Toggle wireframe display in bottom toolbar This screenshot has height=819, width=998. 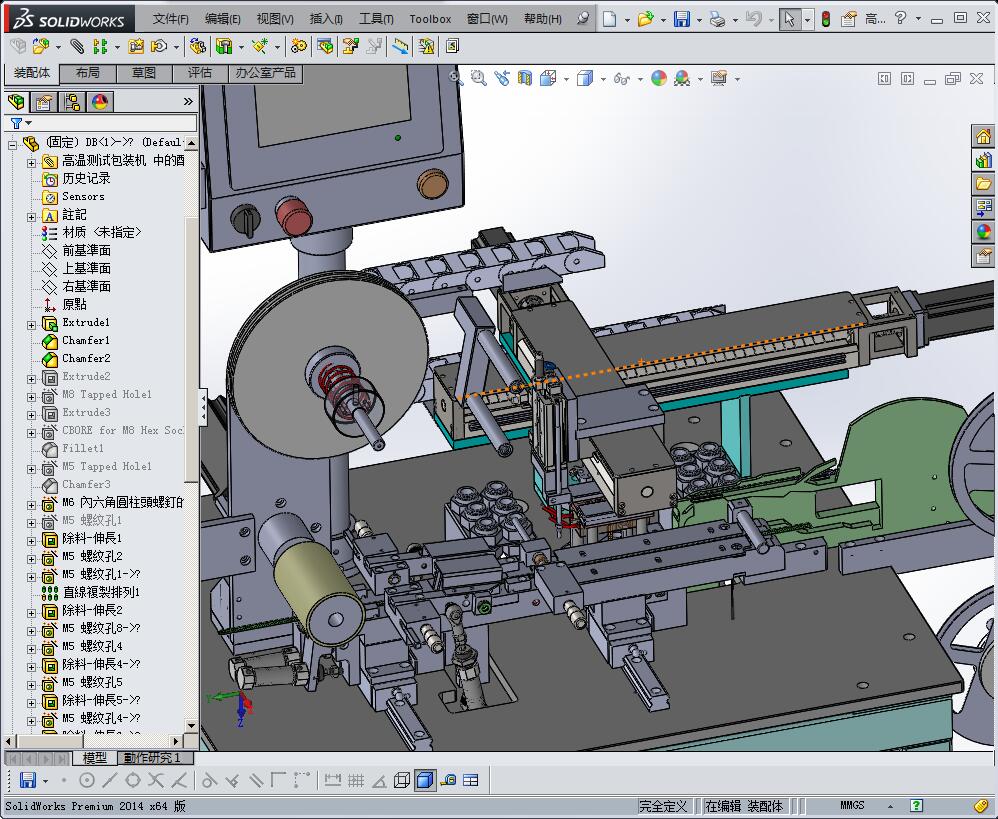click(x=402, y=780)
